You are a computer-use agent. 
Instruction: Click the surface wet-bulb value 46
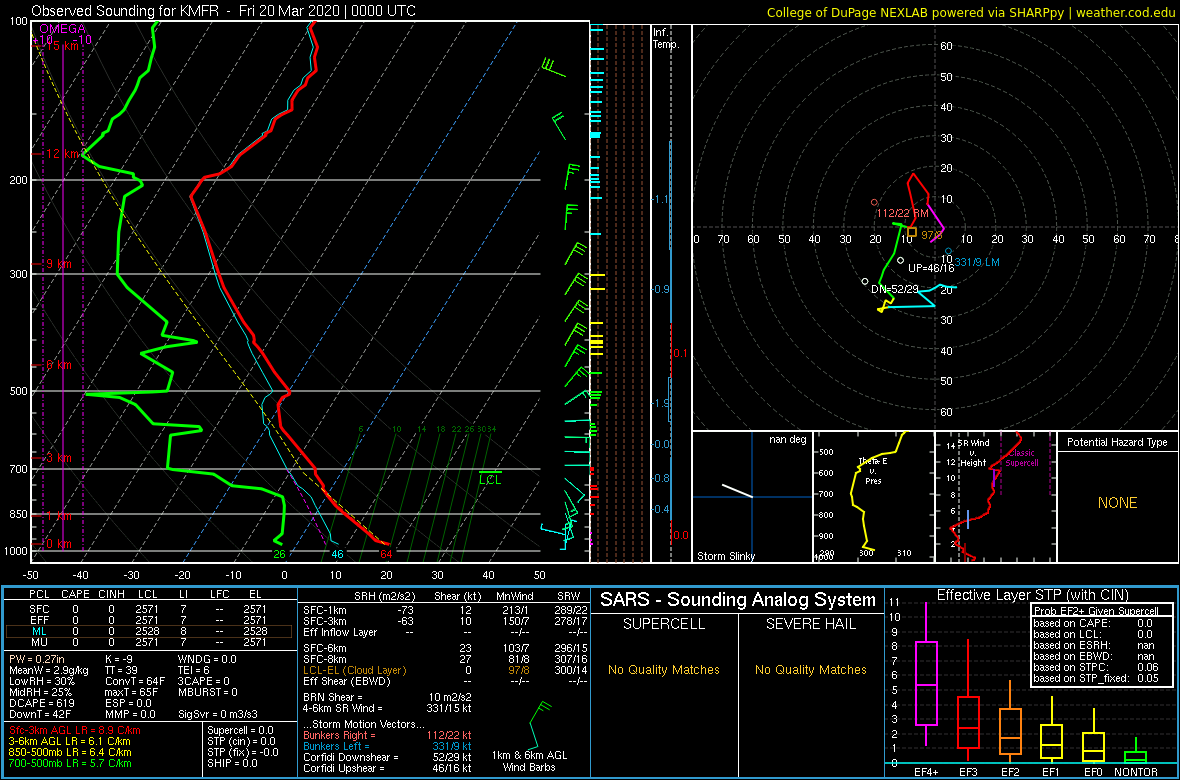(338, 555)
